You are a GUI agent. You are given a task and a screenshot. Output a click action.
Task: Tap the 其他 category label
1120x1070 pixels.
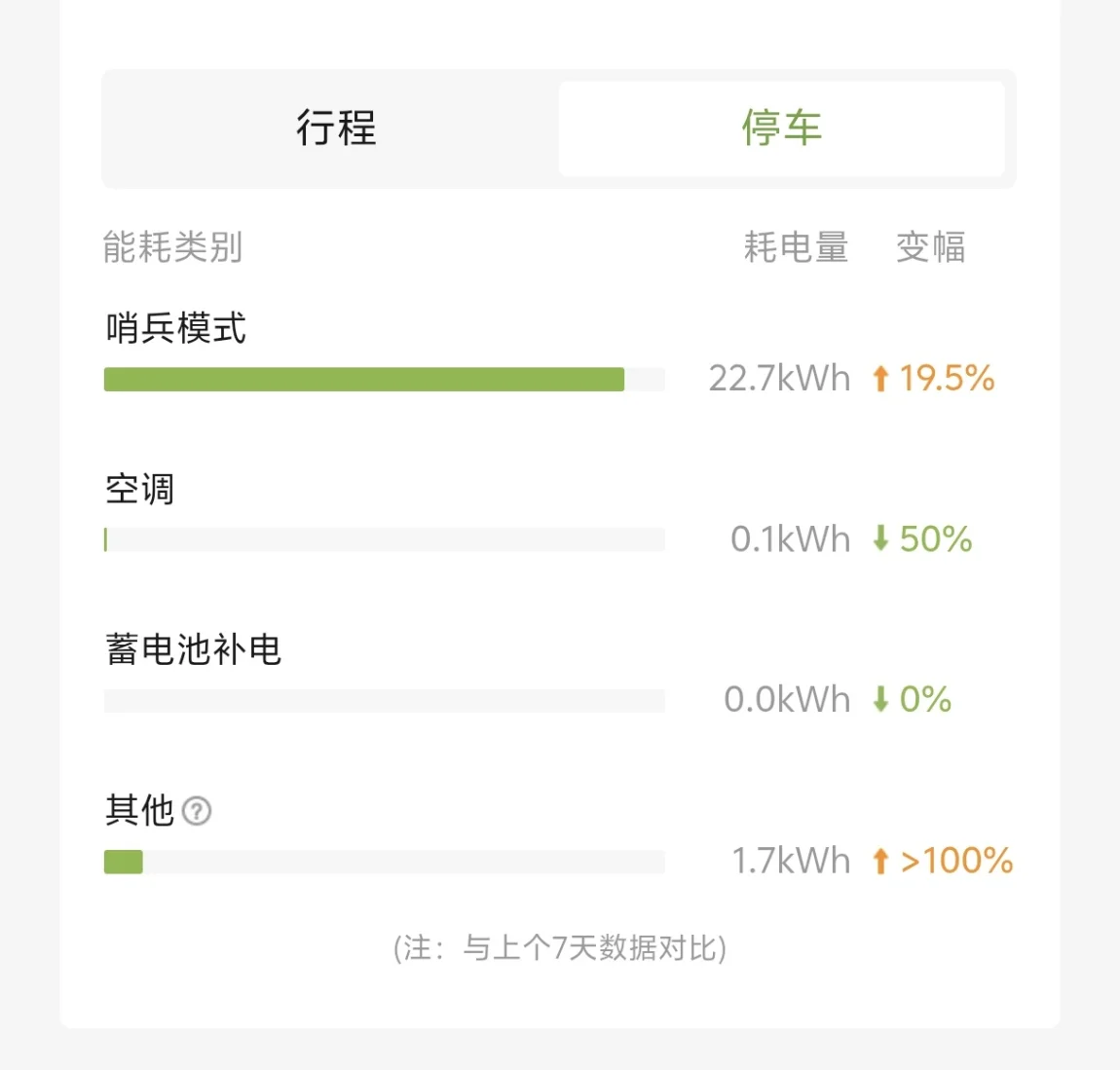coord(139,810)
